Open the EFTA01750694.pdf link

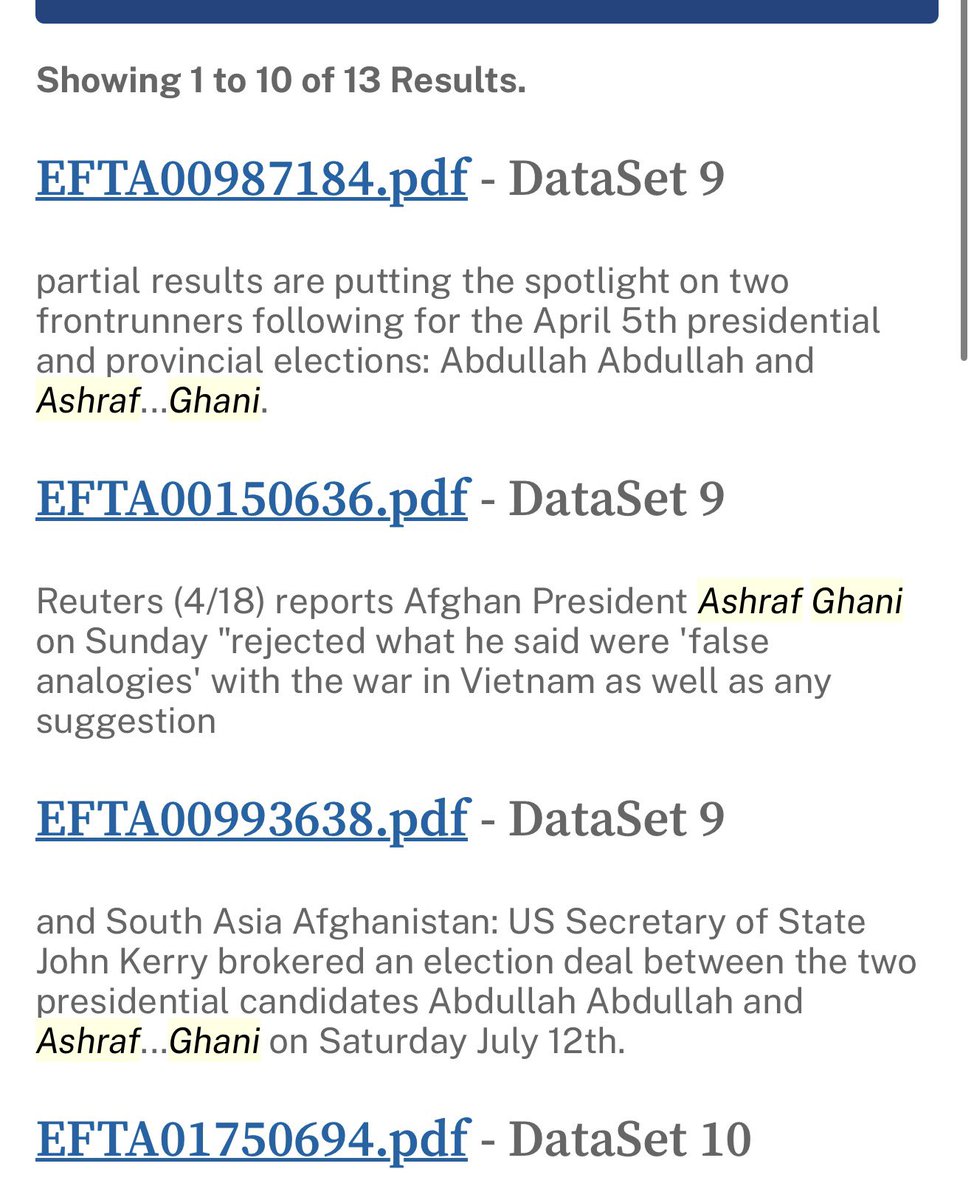pos(252,1139)
